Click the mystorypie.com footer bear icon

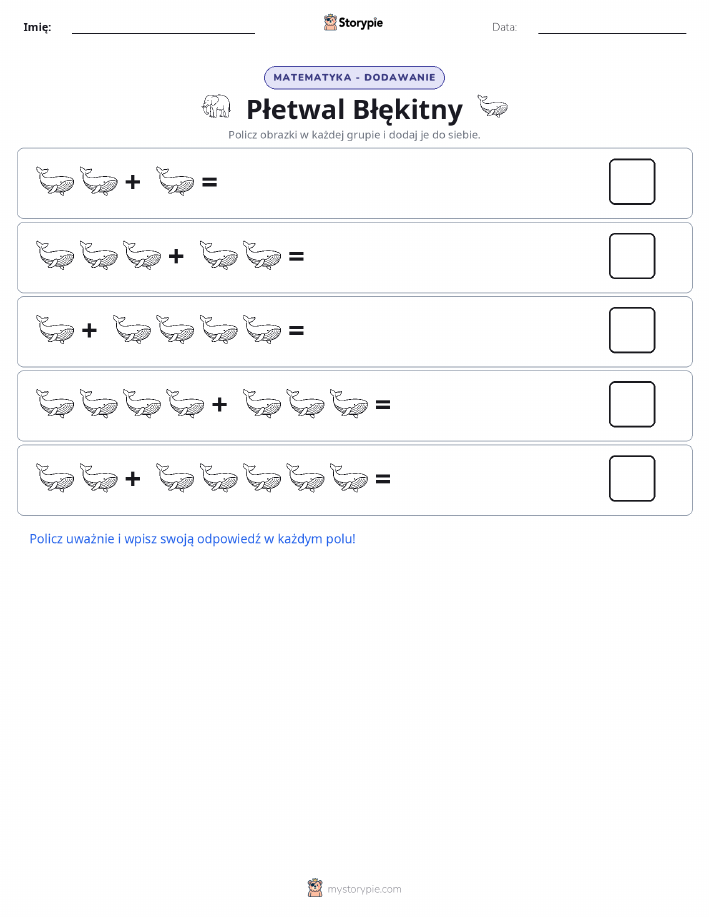(x=315, y=888)
